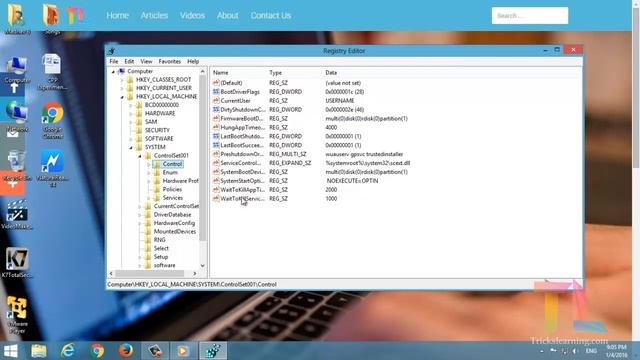Expand the HKEY_CURRENT_USER tree node
This screenshot has width=640, height=360.
point(122,88)
